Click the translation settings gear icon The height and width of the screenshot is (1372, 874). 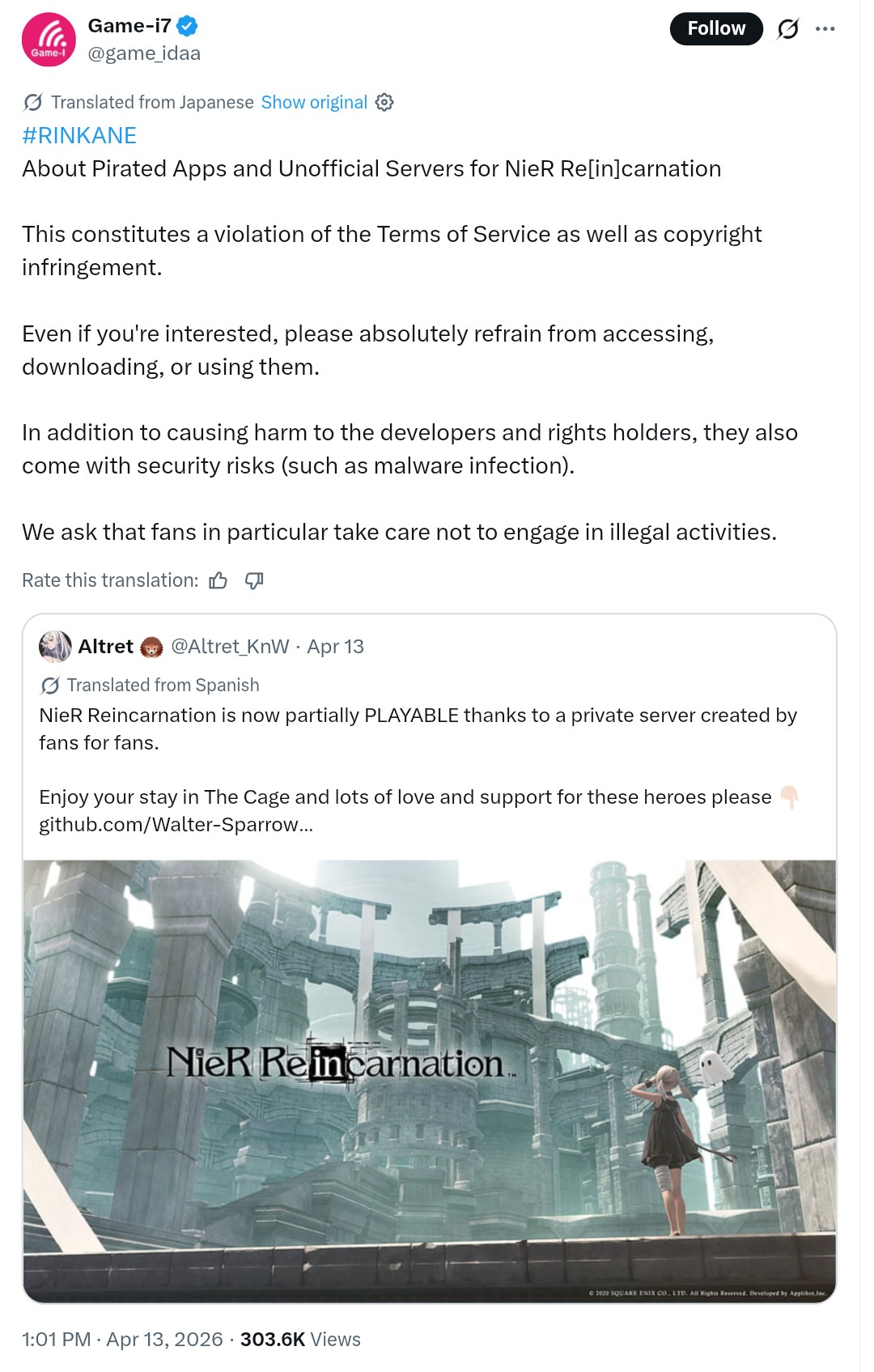coord(384,102)
